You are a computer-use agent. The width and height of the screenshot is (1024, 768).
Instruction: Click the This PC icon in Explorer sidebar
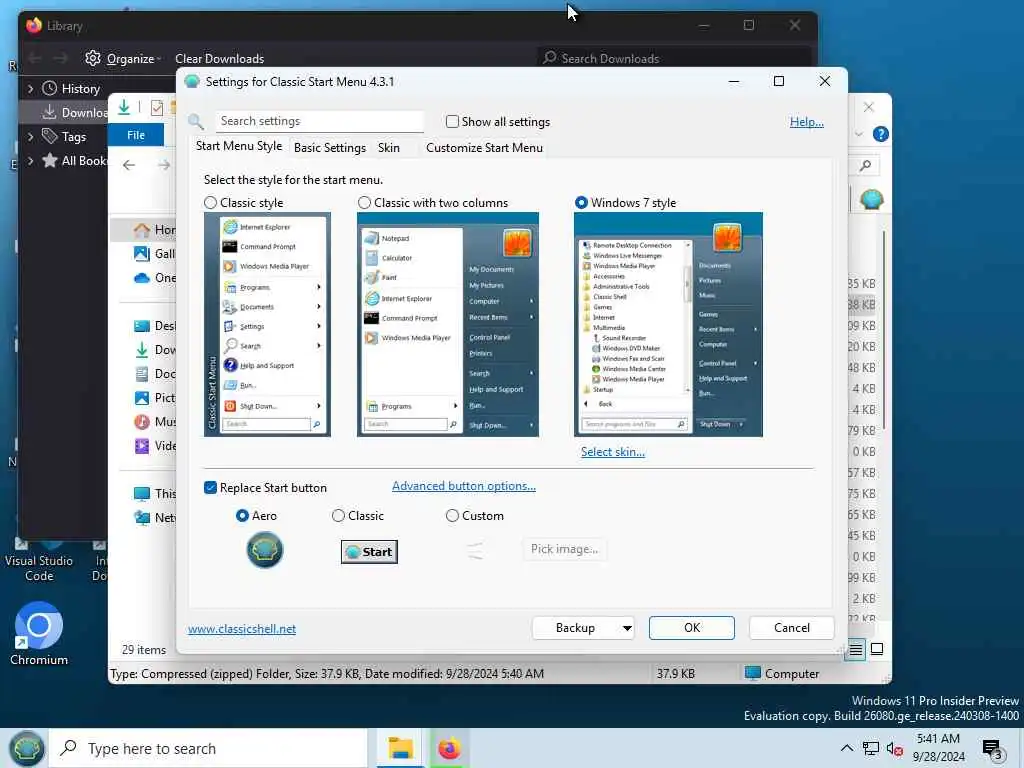142,494
